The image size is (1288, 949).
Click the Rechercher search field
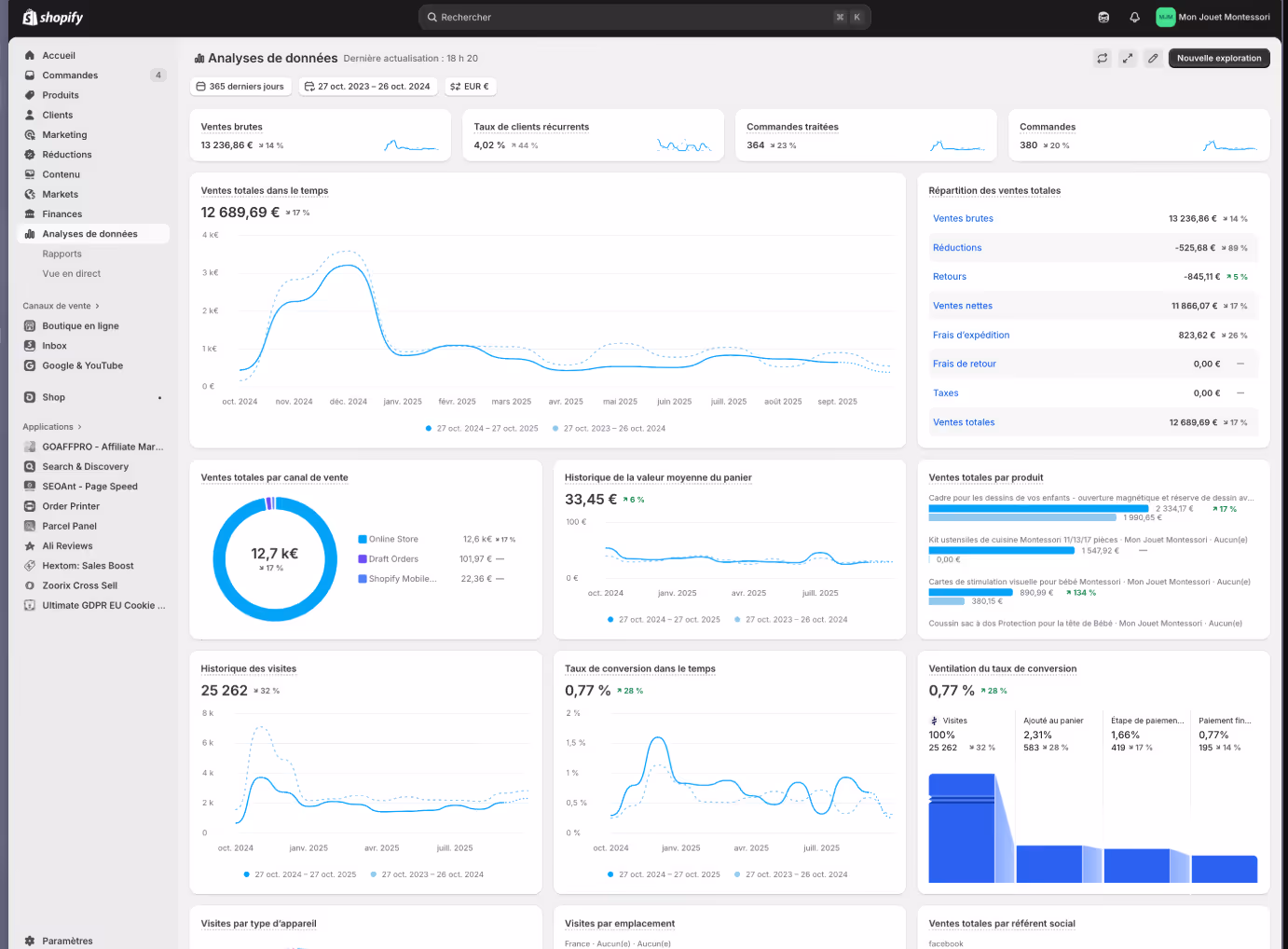tap(645, 17)
